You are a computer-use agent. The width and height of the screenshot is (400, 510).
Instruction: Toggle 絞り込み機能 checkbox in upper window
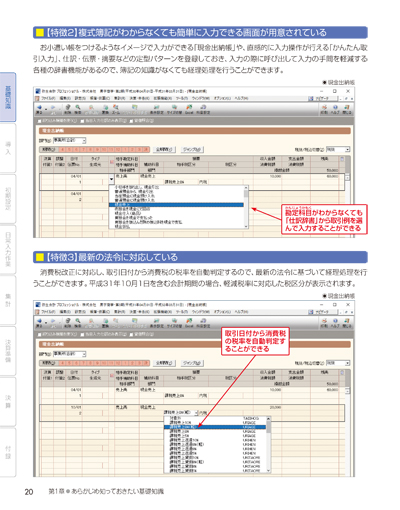click(x=40, y=121)
